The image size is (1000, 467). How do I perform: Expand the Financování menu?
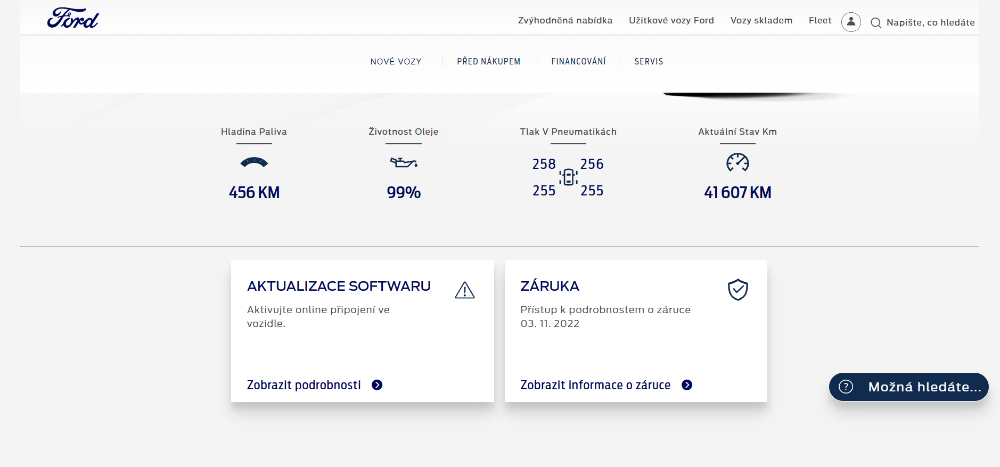click(x=578, y=62)
